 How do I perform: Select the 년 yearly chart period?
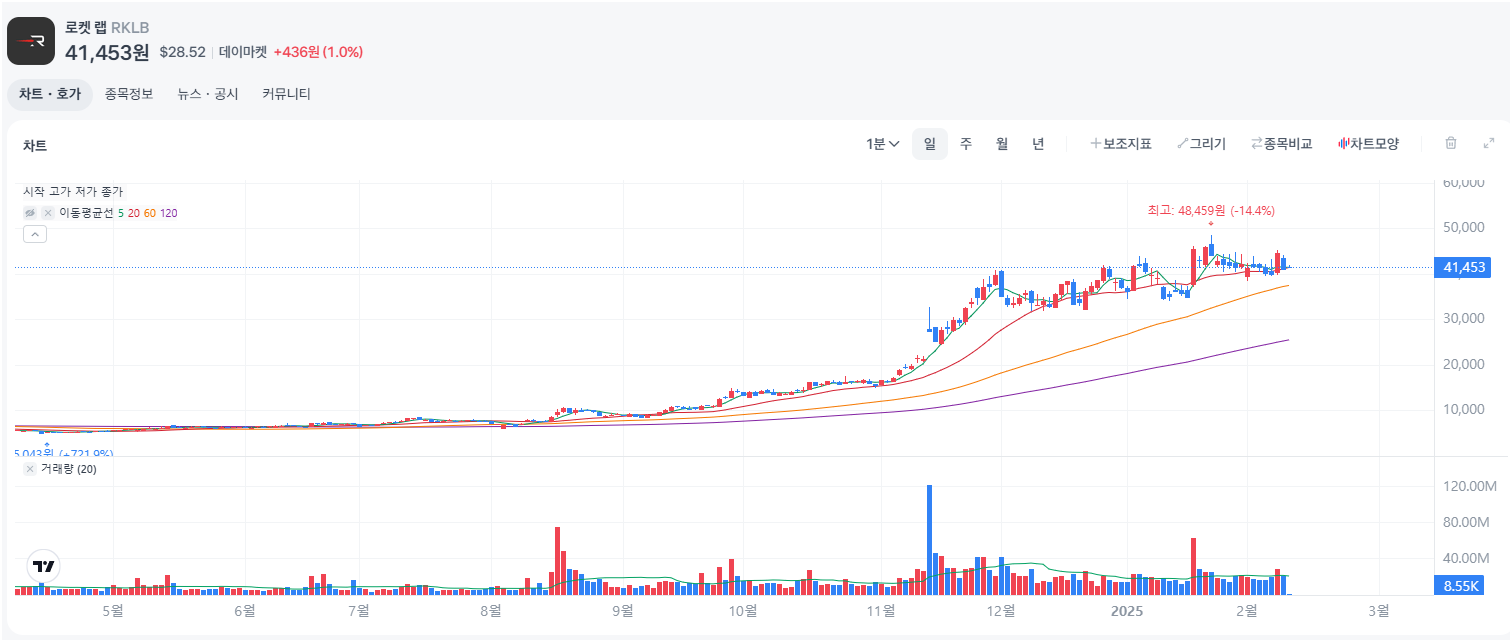coord(1038,143)
